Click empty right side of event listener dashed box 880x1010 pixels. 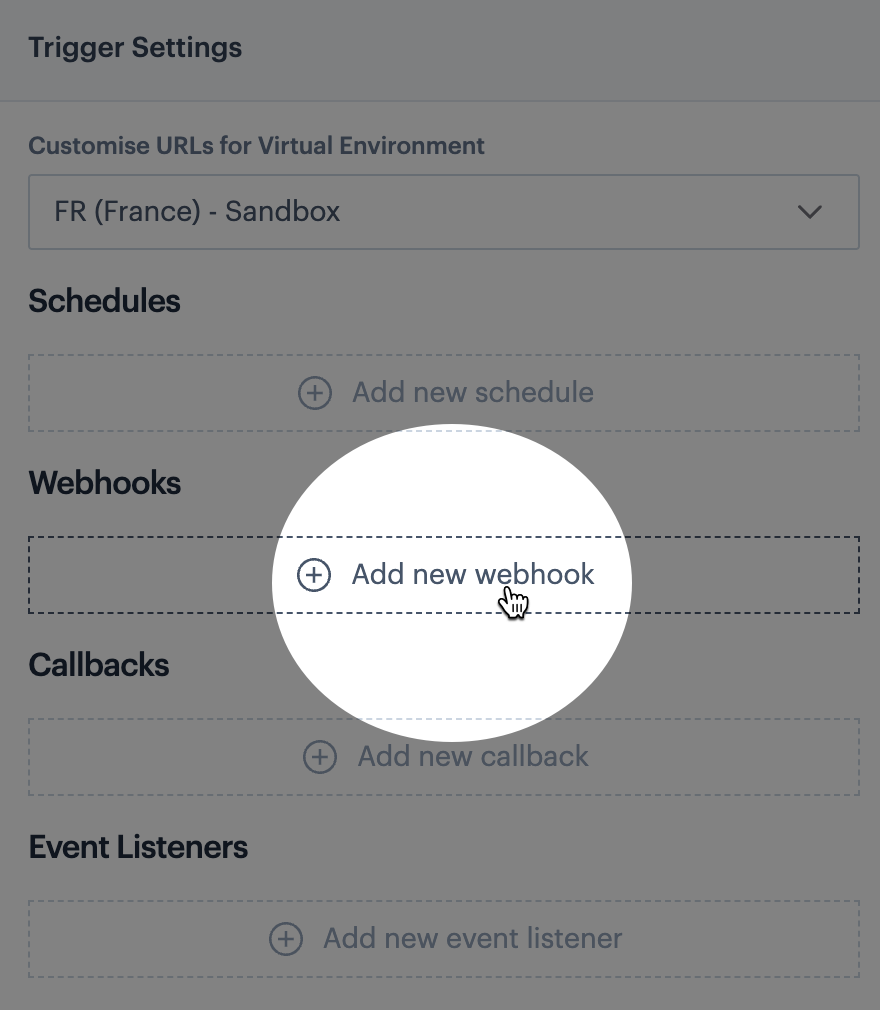[760, 939]
